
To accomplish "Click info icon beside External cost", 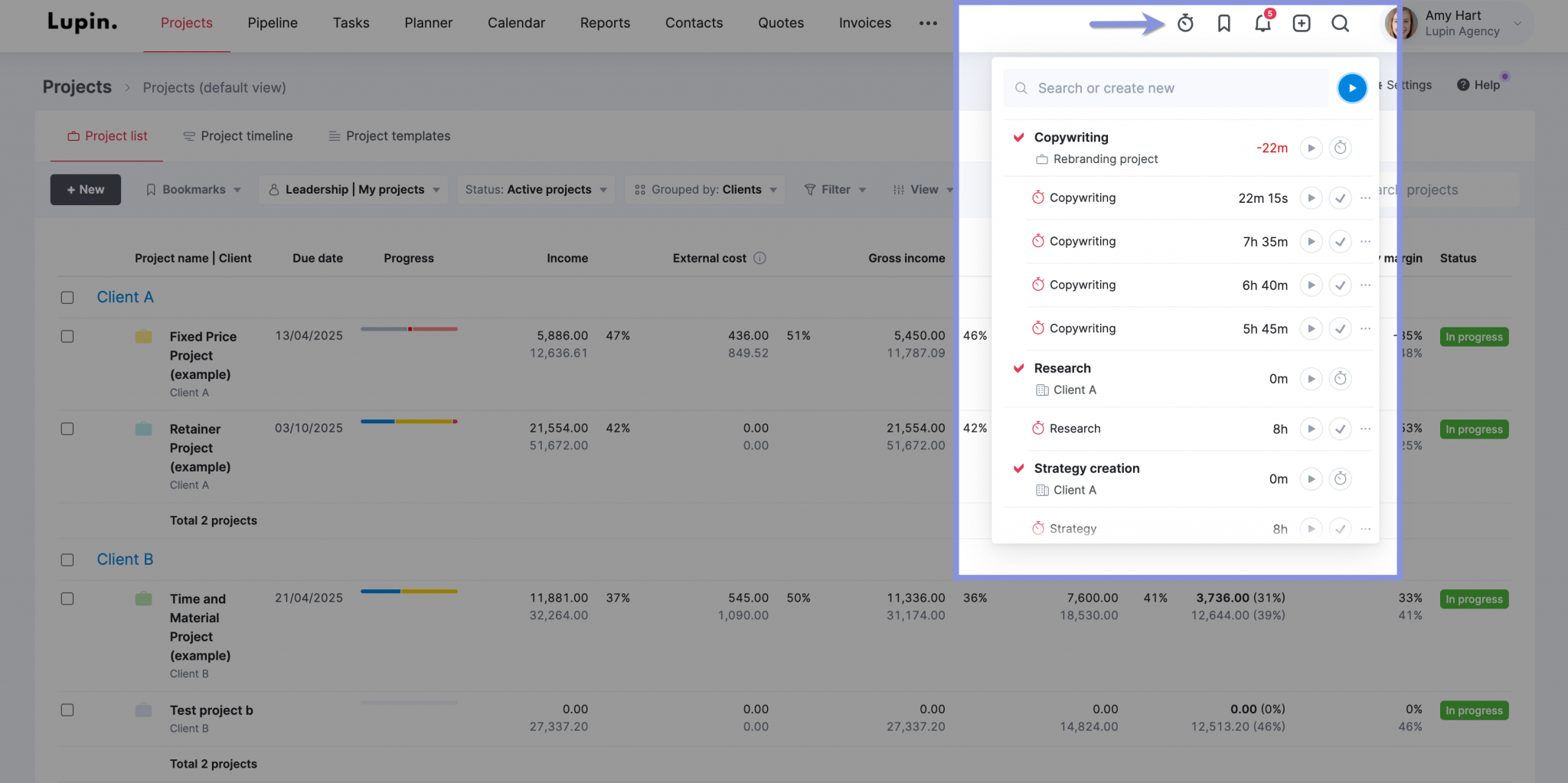I will [759, 259].
